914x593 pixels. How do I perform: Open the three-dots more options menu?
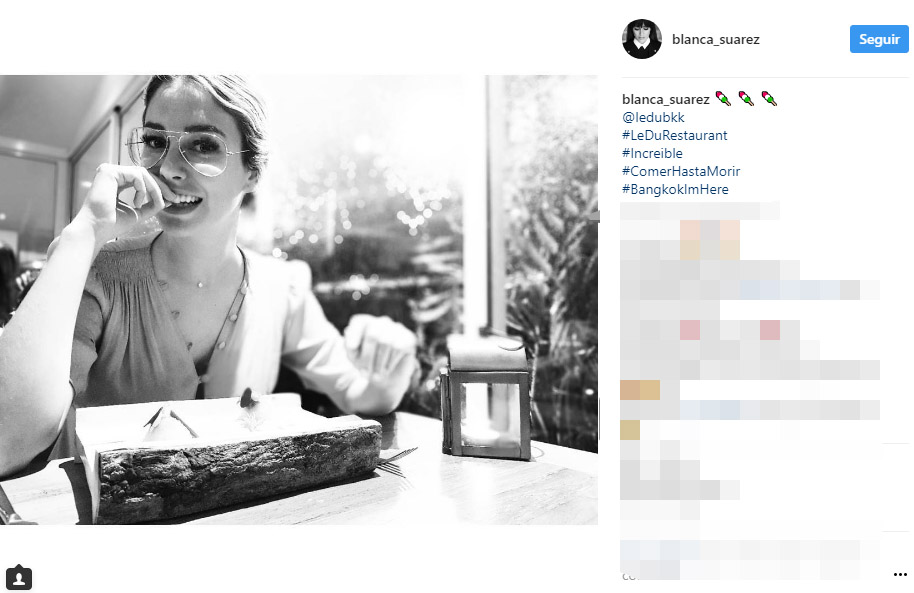coord(900,574)
